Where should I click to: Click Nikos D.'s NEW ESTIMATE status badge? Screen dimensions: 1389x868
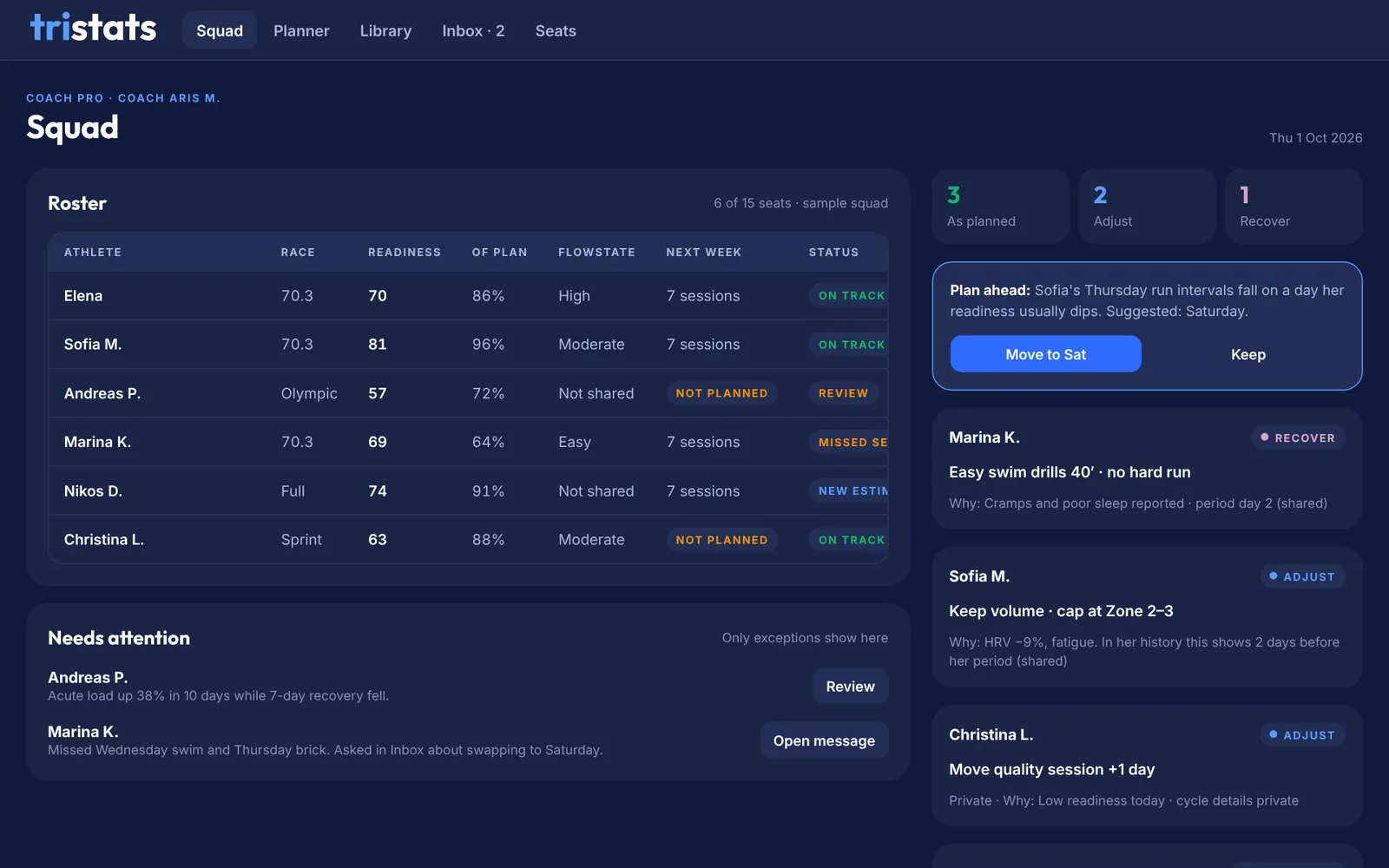tap(849, 491)
